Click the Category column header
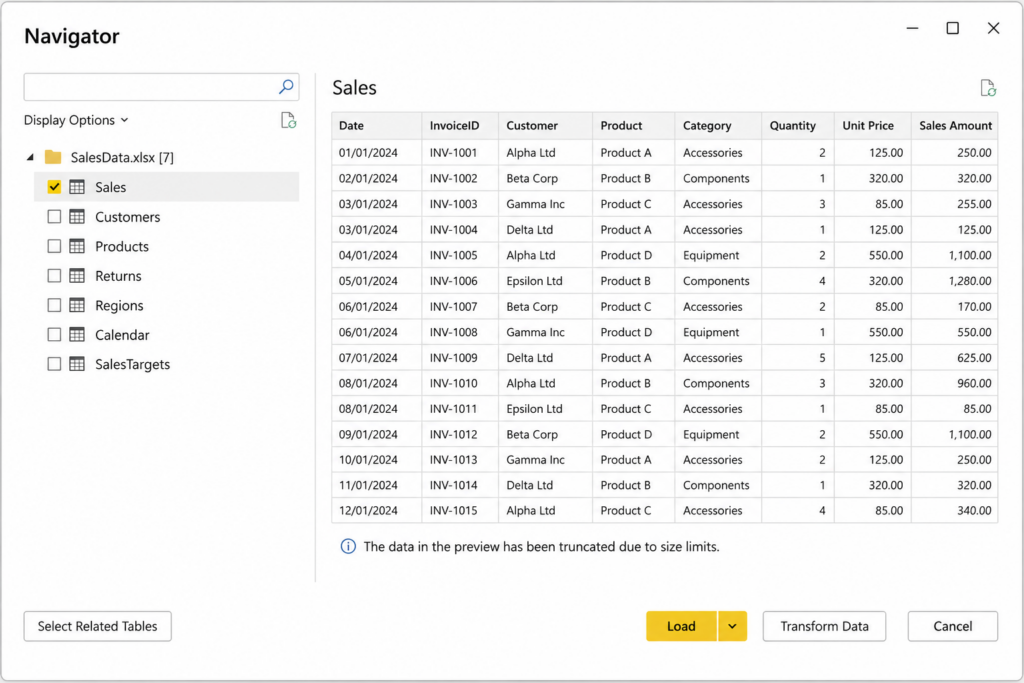The height and width of the screenshot is (683, 1024). (718, 125)
